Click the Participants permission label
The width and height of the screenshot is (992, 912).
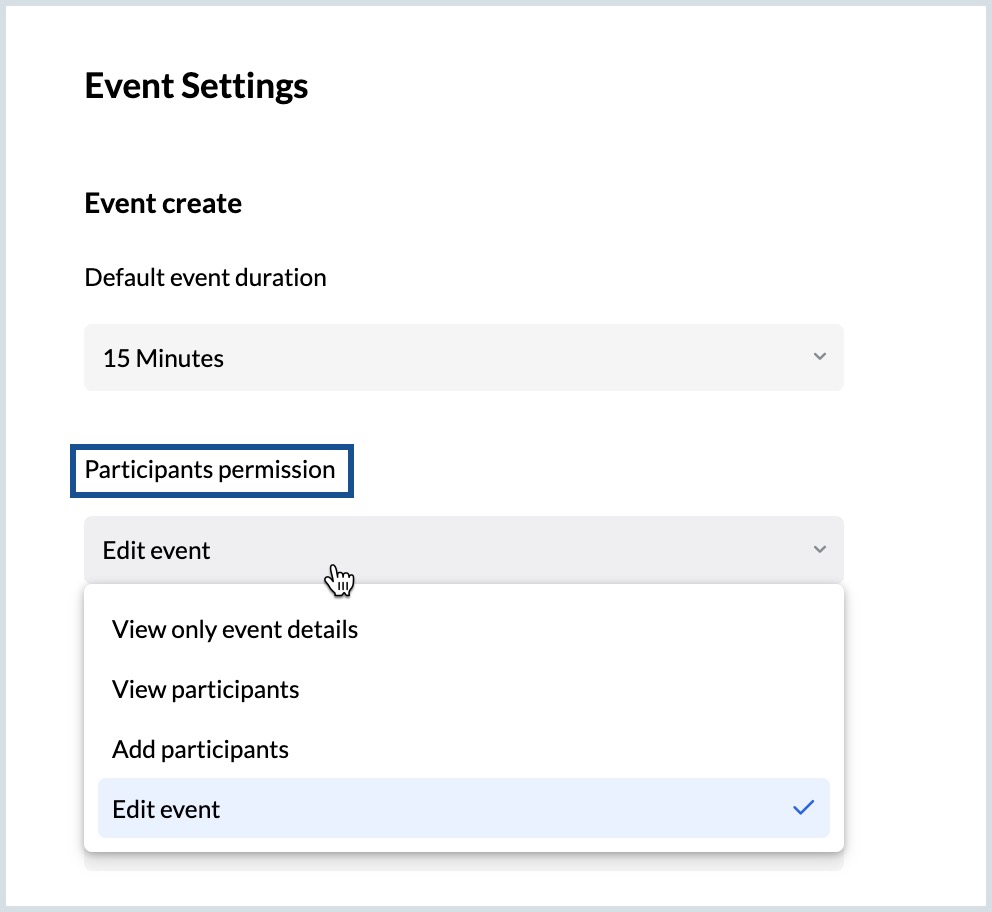pyautogui.click(x=212, y=469)
